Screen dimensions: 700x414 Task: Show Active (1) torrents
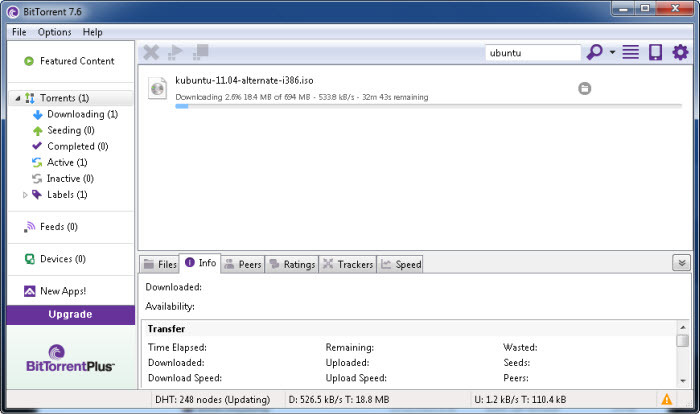67,163
